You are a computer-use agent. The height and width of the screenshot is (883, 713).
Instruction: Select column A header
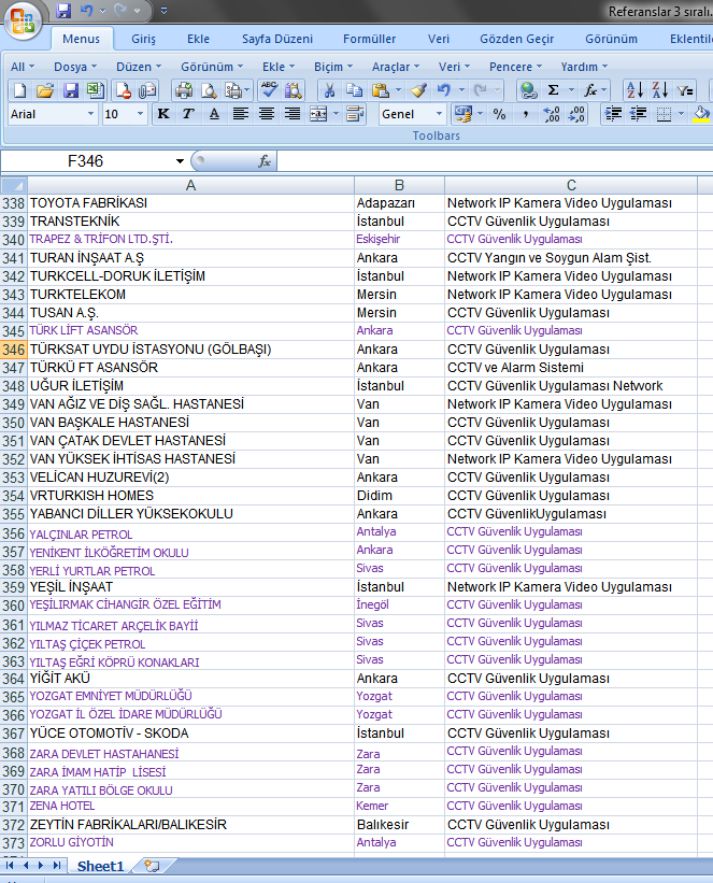tap(191, 185)
